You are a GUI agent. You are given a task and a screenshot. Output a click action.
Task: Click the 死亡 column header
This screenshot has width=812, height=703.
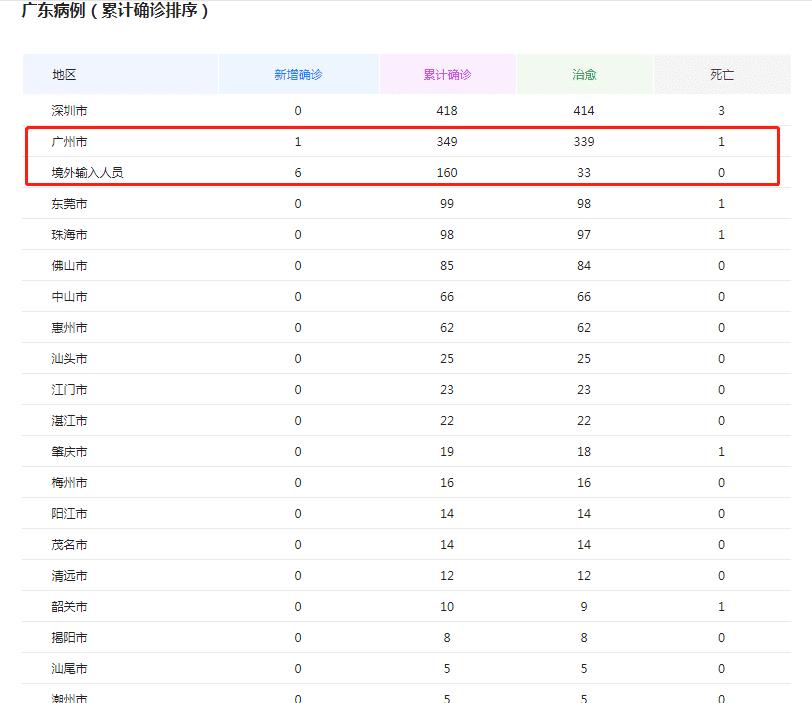tap(722, 75)
